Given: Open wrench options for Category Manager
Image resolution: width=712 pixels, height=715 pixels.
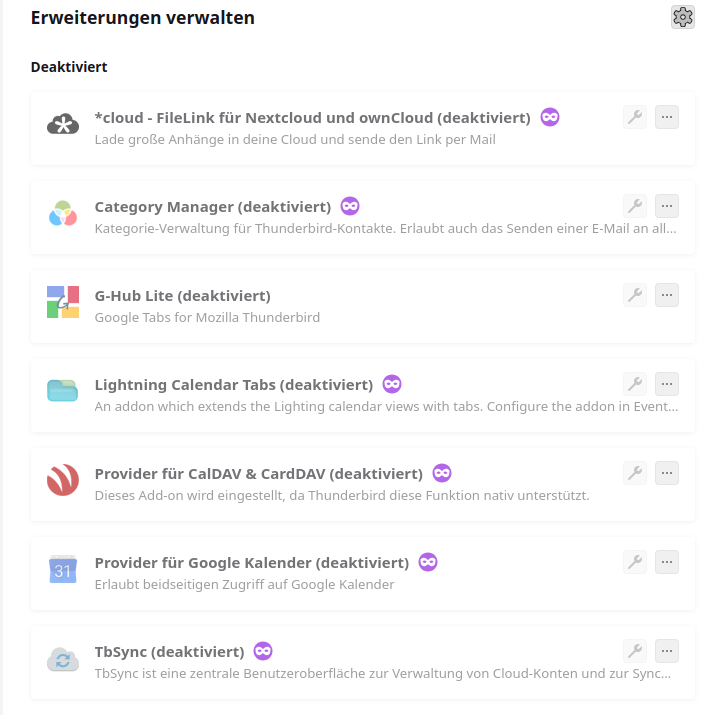Looking at the screenshot, I should [634, 206].
